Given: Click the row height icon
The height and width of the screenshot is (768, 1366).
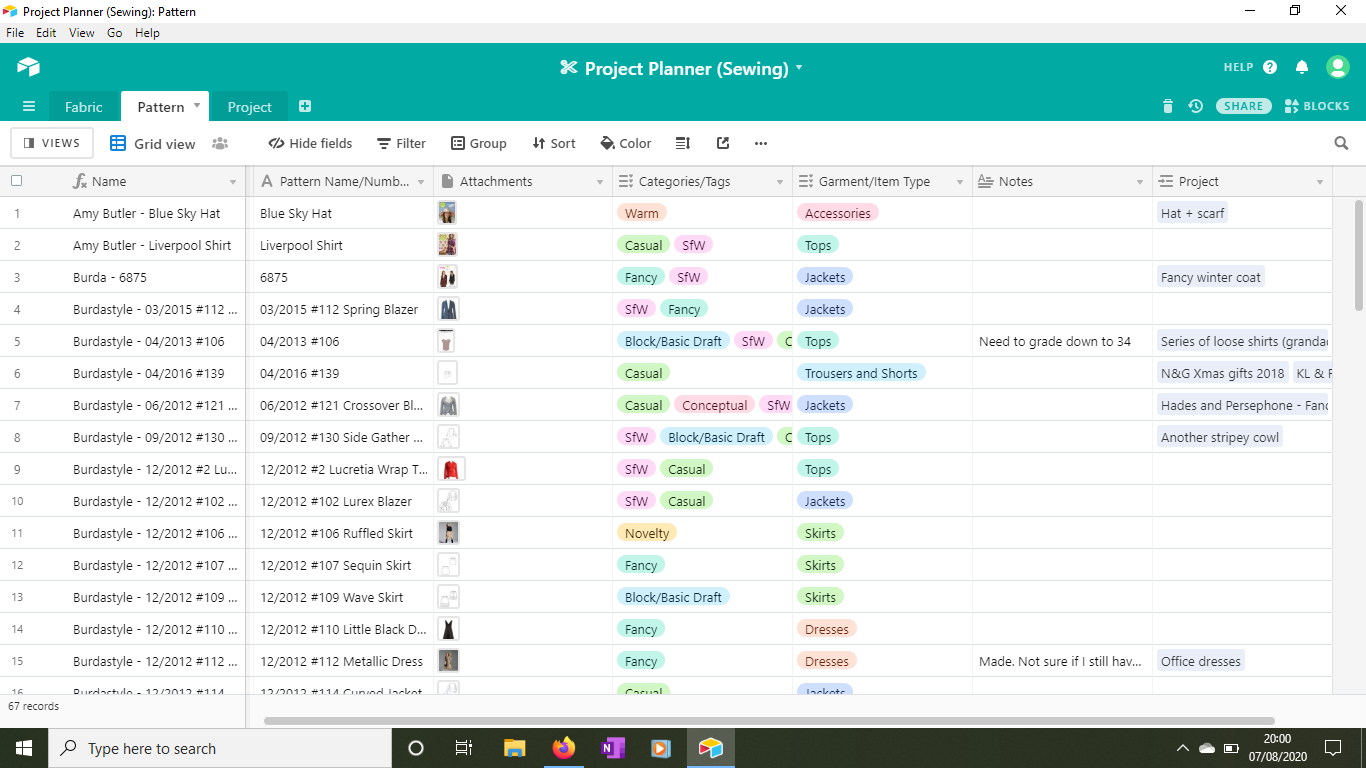Looking at the screenshot, I should pyautogui.click(x=683, y=143).
